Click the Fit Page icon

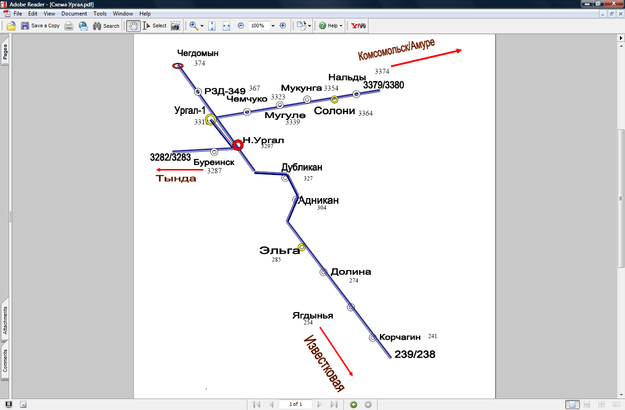[212, 26]
